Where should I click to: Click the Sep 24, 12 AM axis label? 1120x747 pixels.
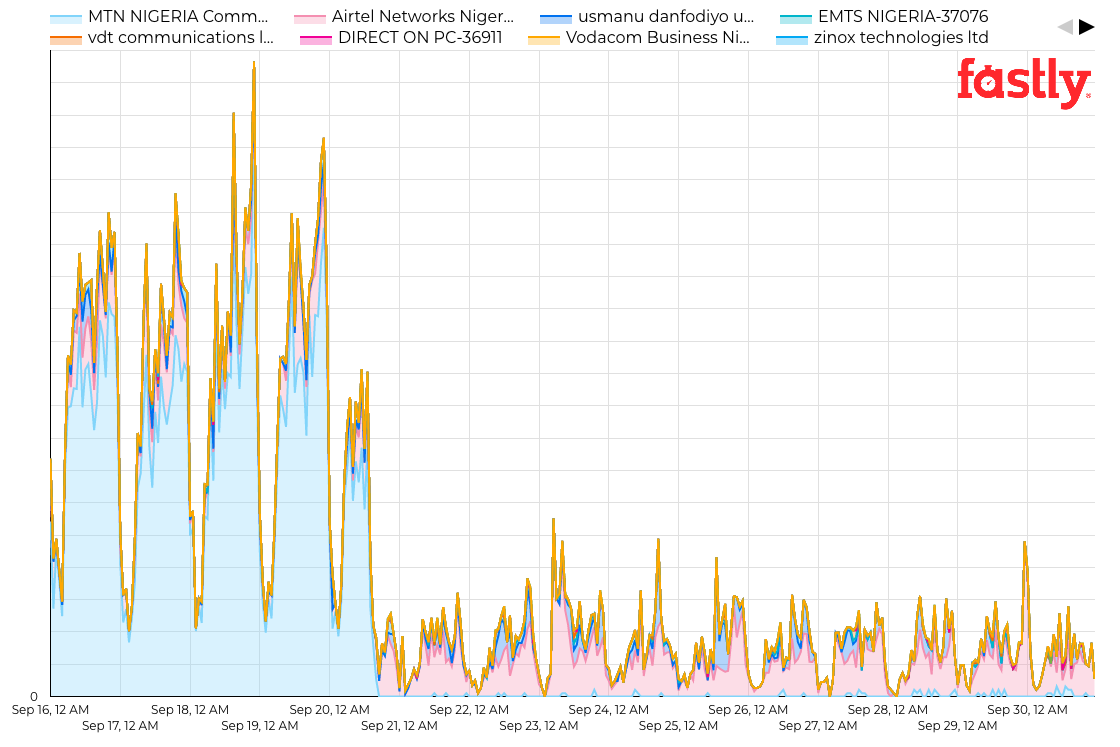609,710
